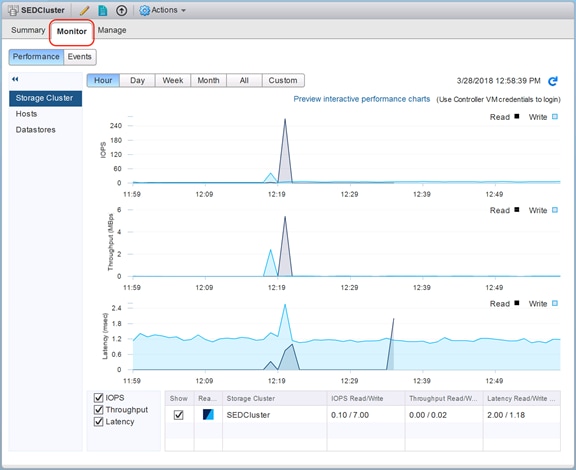Click the pencil edit icon in toolbar

pos(84,10)
